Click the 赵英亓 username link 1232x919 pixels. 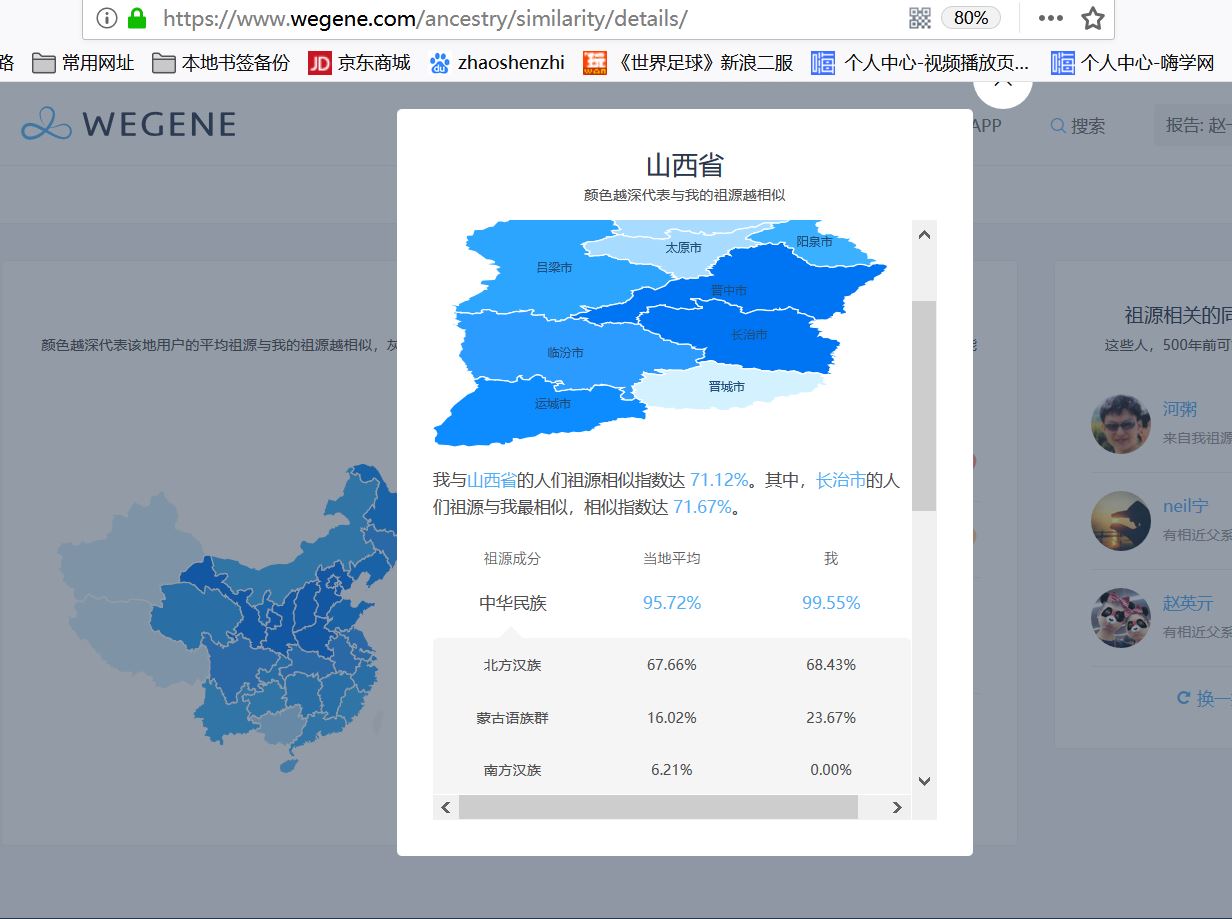1188,603
